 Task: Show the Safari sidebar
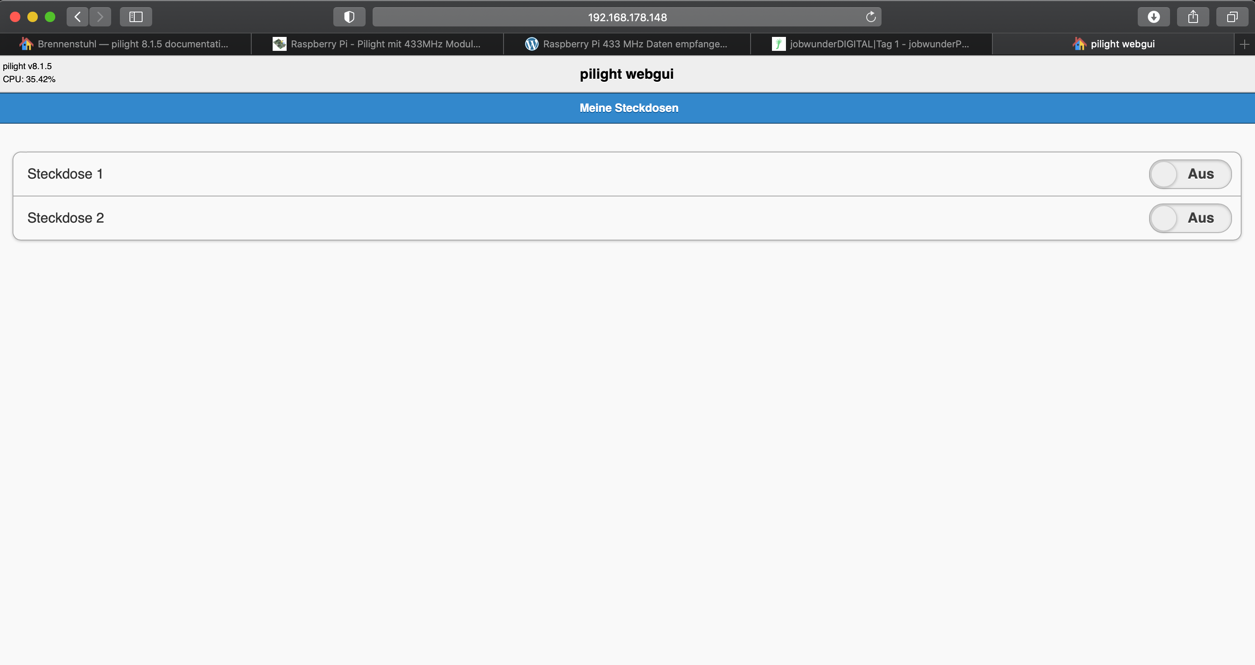click(136, 17)
